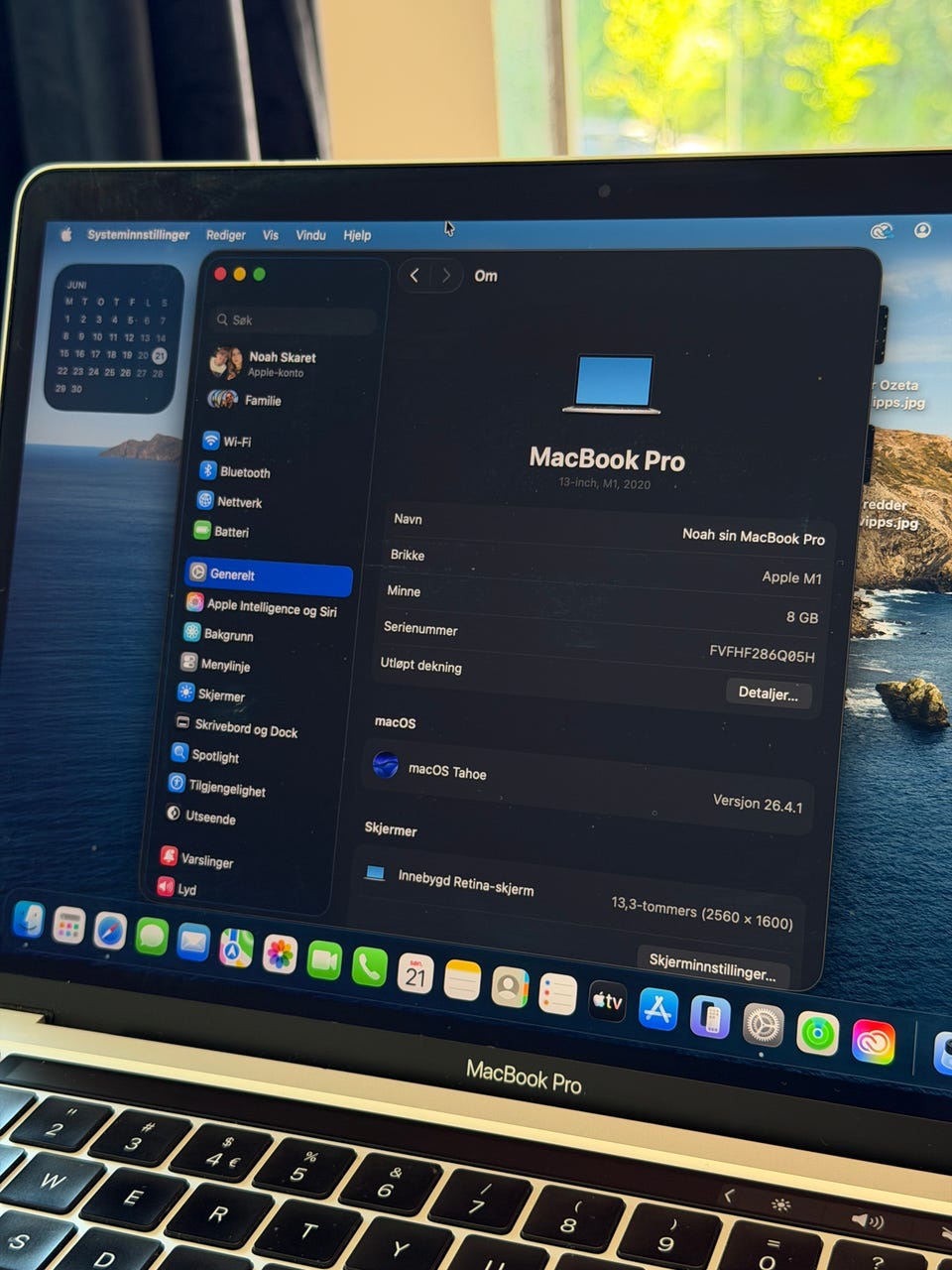Go back with the left chevron

(415, 275)
